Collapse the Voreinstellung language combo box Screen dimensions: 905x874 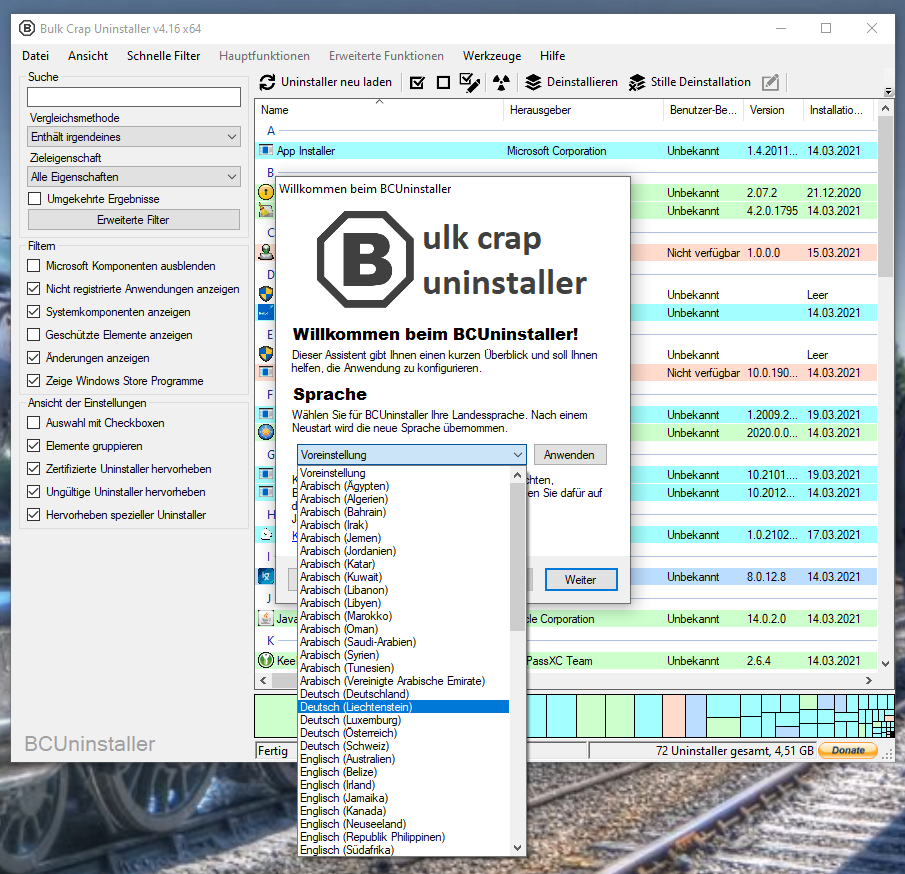[412, 454]
